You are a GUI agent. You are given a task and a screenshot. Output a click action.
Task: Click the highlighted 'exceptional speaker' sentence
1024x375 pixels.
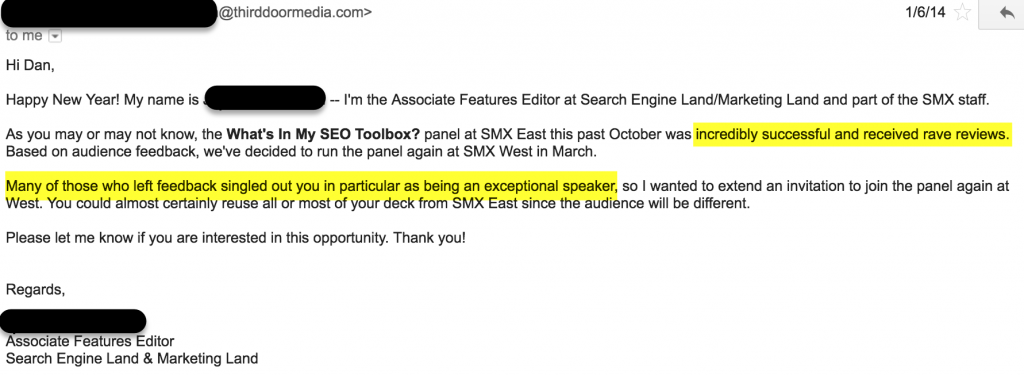tap(311, 185)
